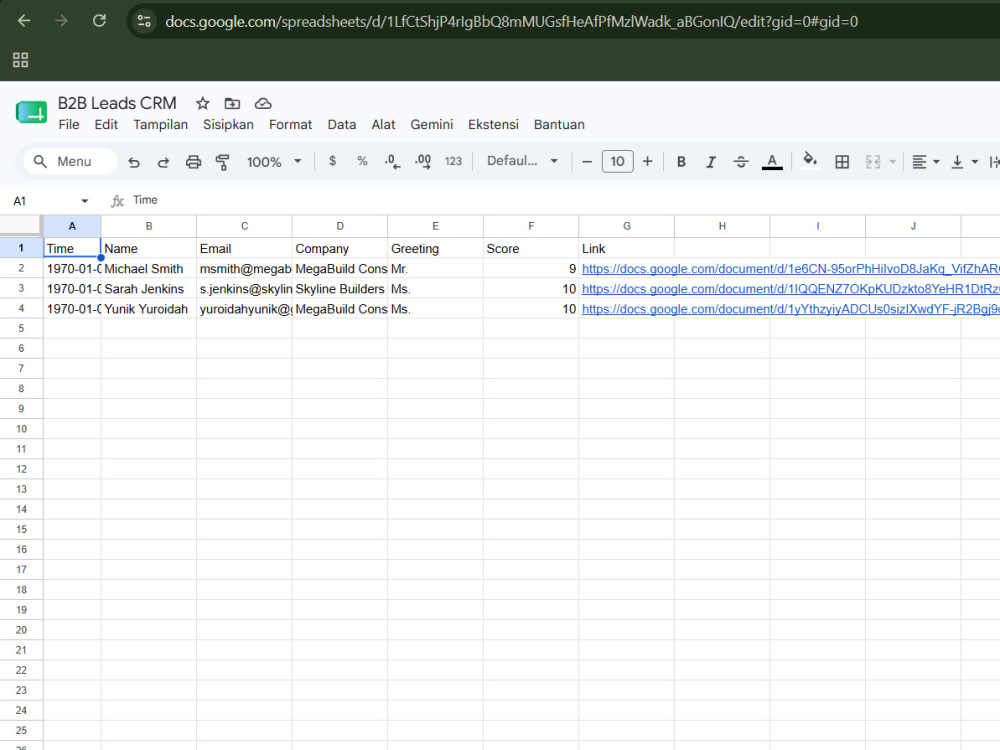Select cell msmith@megab email
Image resolution: width=1000 pixels, height=750 pixels.
(244, 268)
